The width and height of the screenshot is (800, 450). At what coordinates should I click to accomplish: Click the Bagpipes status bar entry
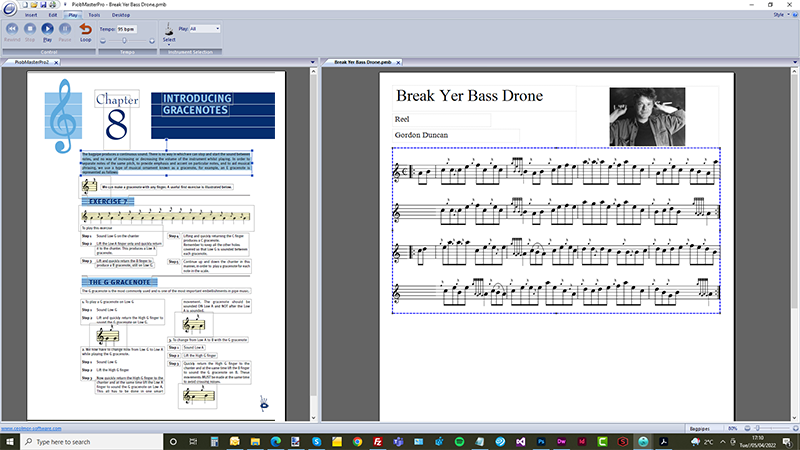click(699, 429)
